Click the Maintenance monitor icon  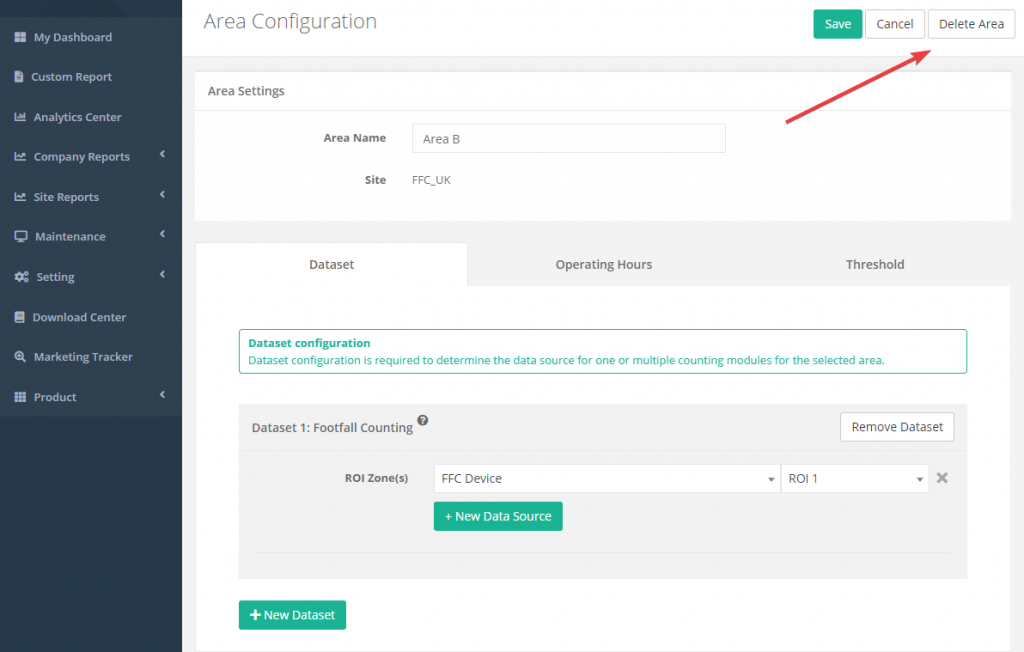(x=20, y=237)
